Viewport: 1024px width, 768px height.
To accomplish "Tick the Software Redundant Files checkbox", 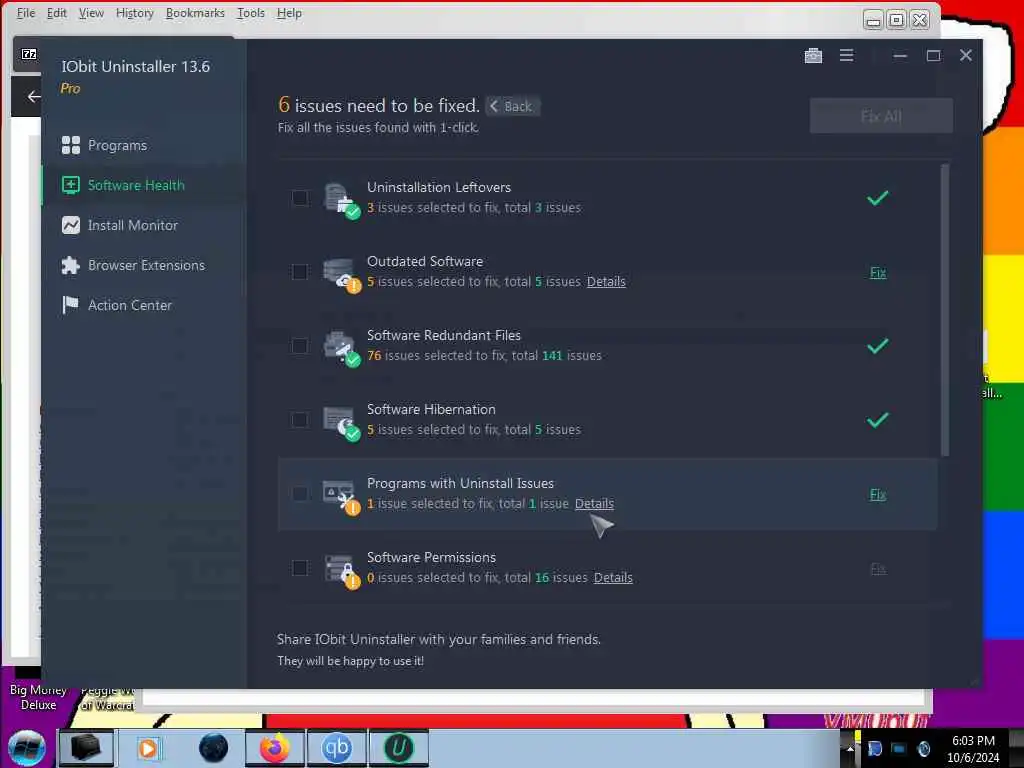I will tap(300, 345).
